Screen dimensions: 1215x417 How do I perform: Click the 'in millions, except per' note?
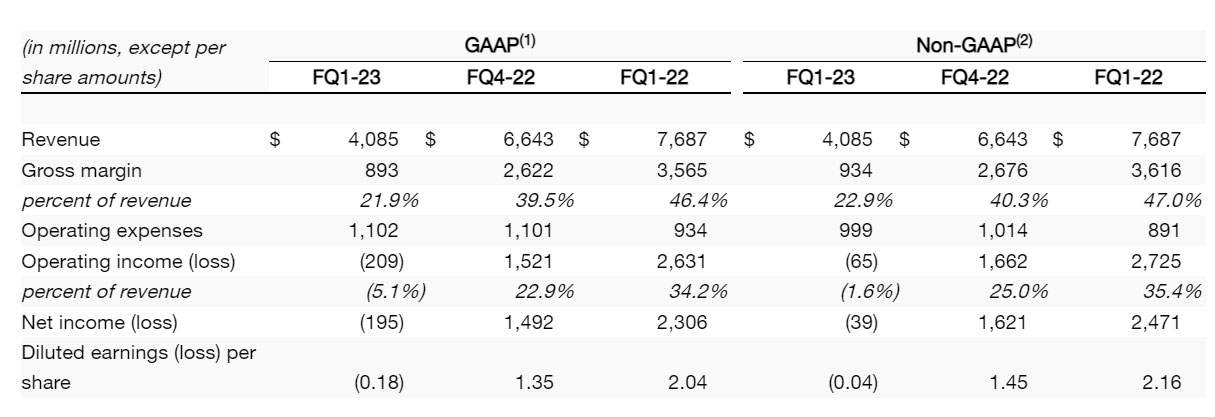point(123,48)
